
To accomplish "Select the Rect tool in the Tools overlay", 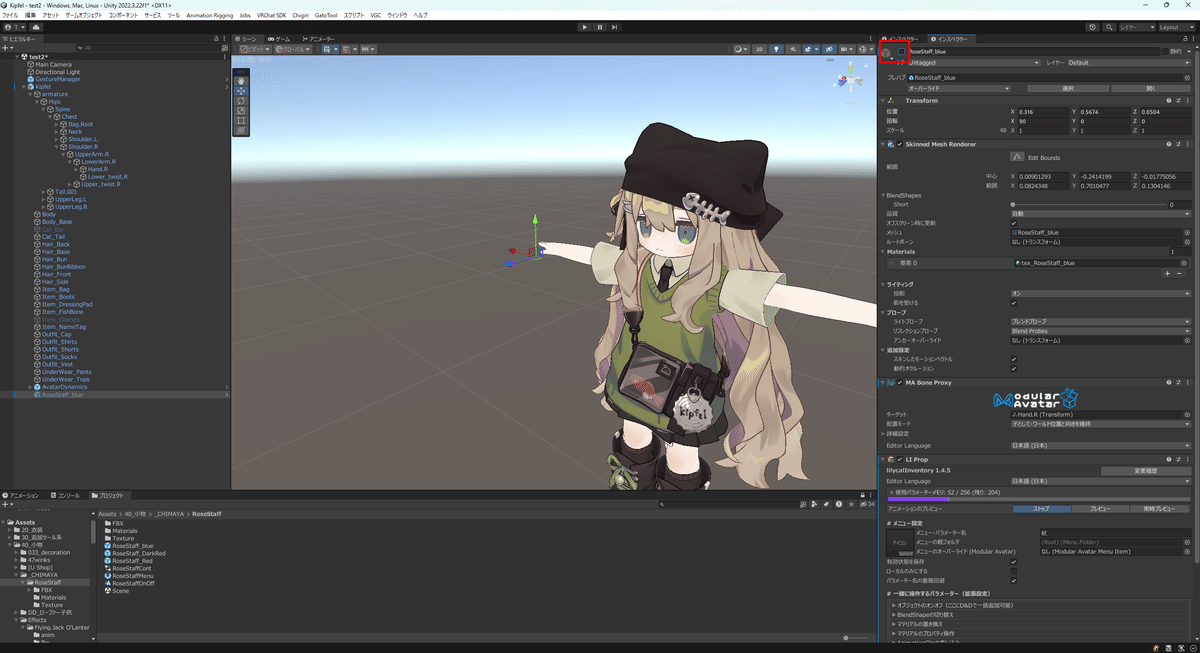I will pos(240,118).
